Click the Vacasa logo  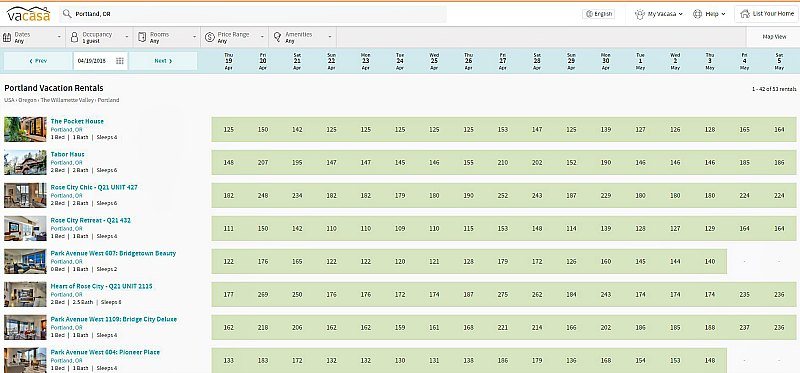tap(29, 14)
